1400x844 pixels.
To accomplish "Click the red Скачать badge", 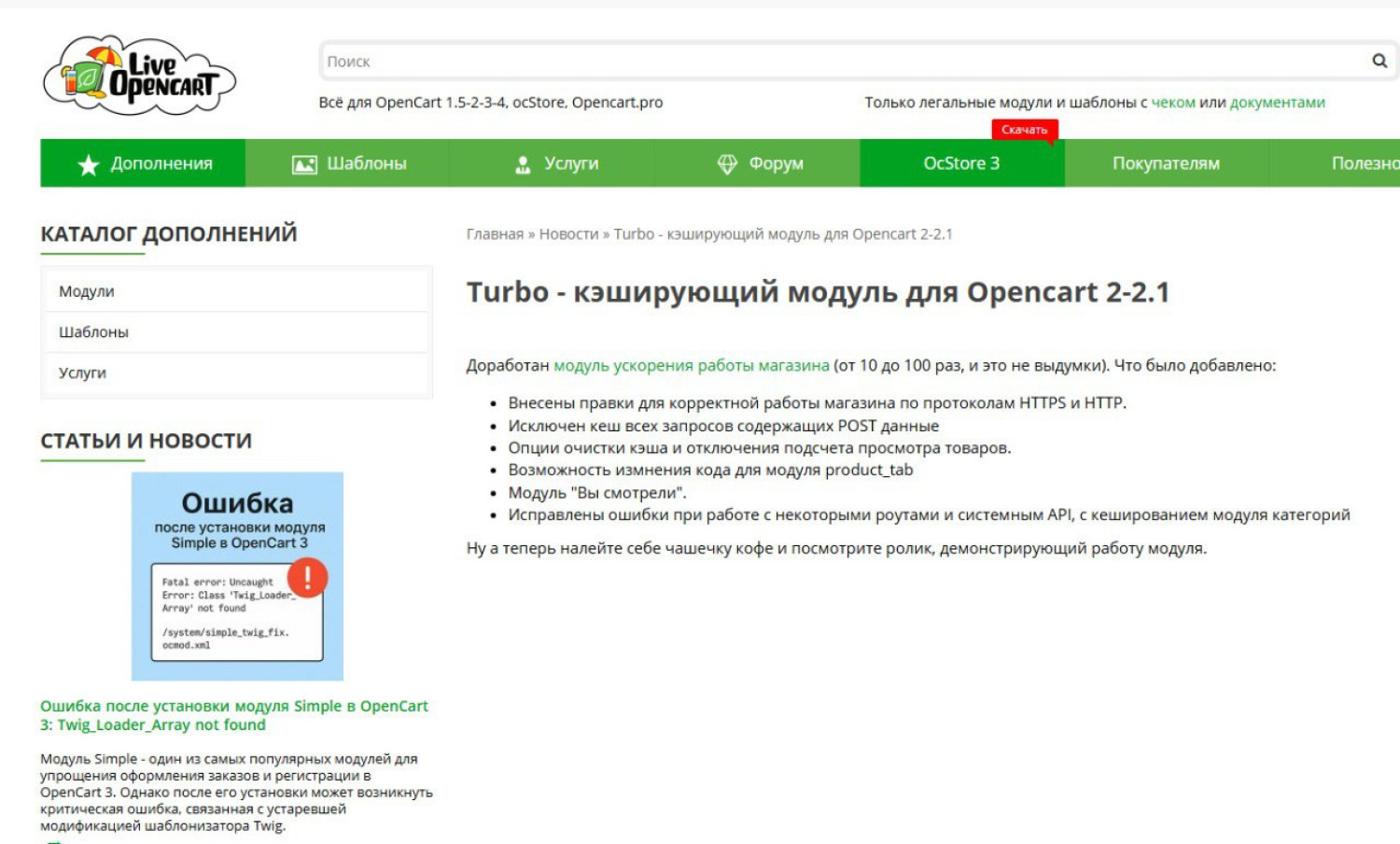I will point(1024,130).
